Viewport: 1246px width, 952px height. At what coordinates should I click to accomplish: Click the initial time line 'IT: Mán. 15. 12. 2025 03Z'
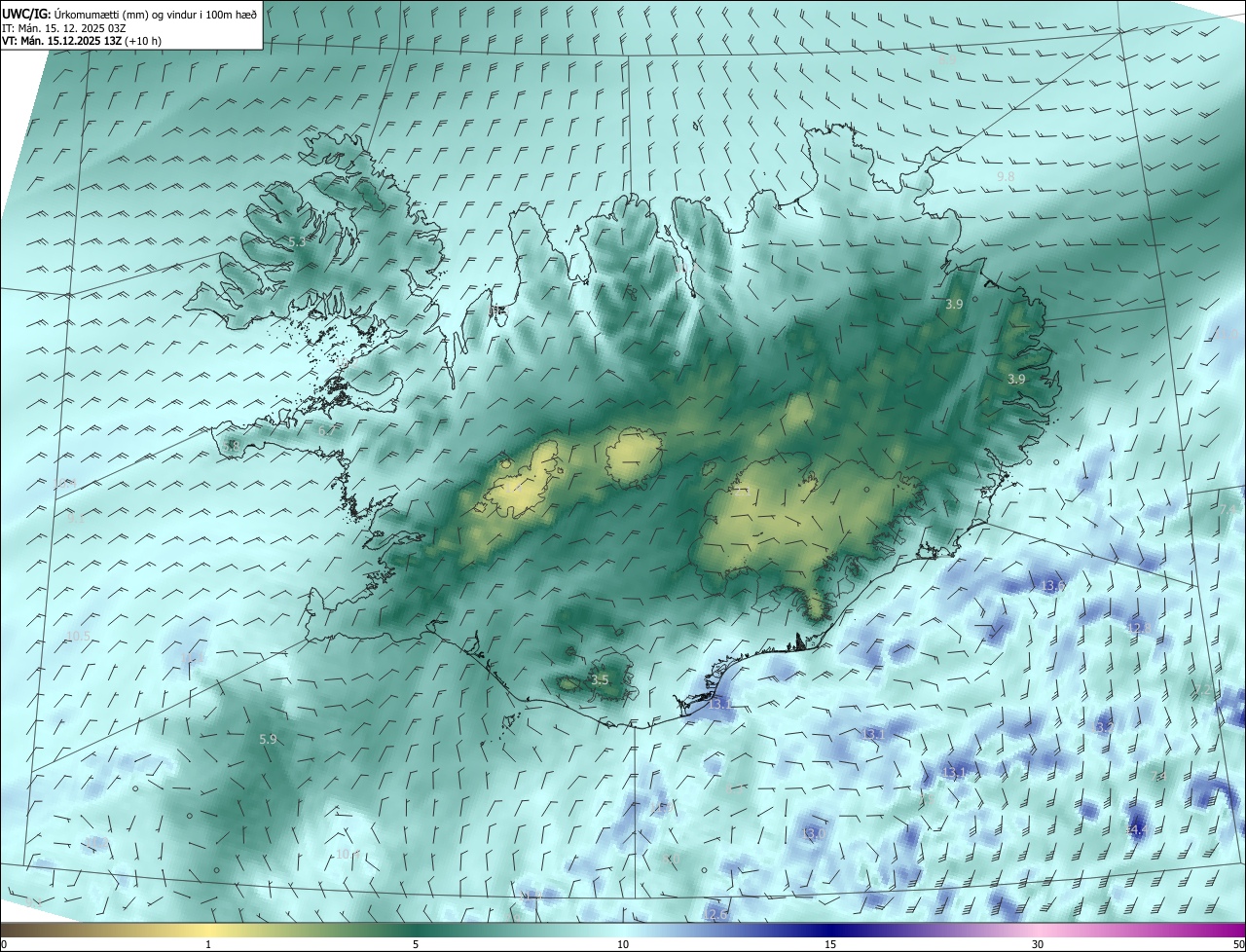66,28
